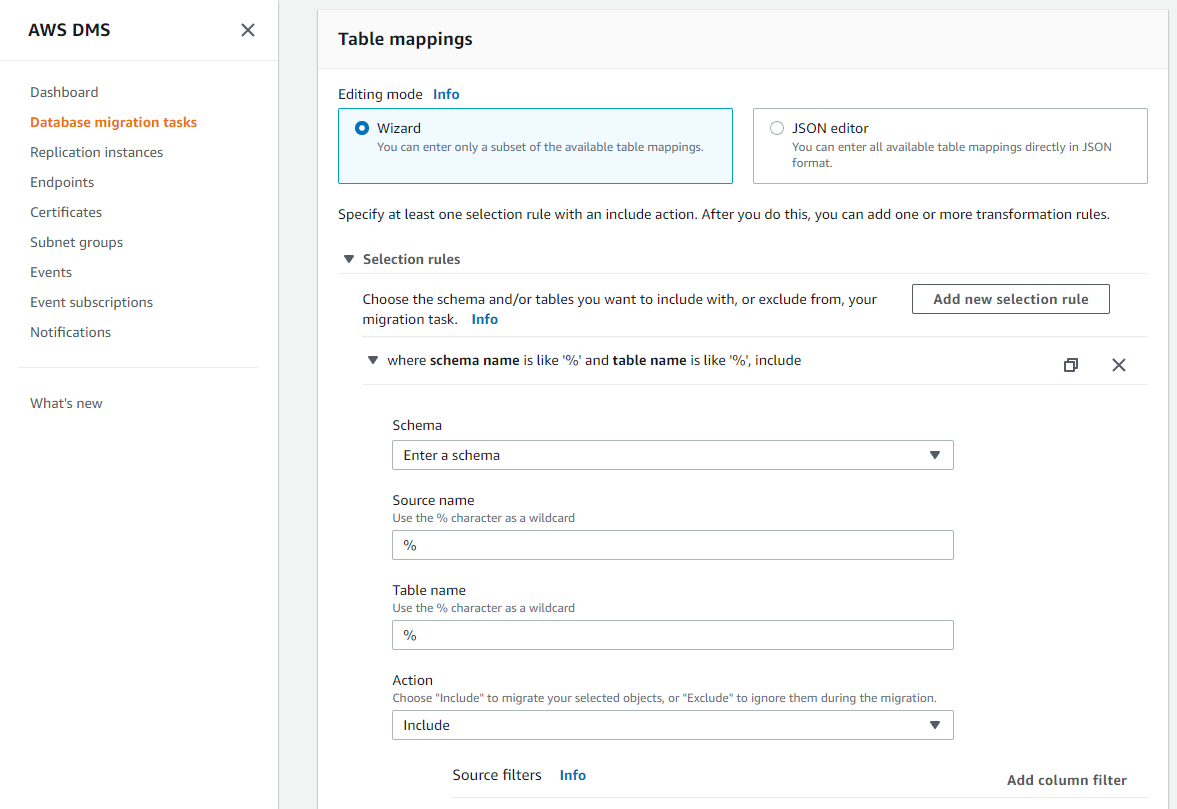This screenshot has width=1177, height=809.
Task: Click Add new selection rule button
Action: [x=1010, y=299]
